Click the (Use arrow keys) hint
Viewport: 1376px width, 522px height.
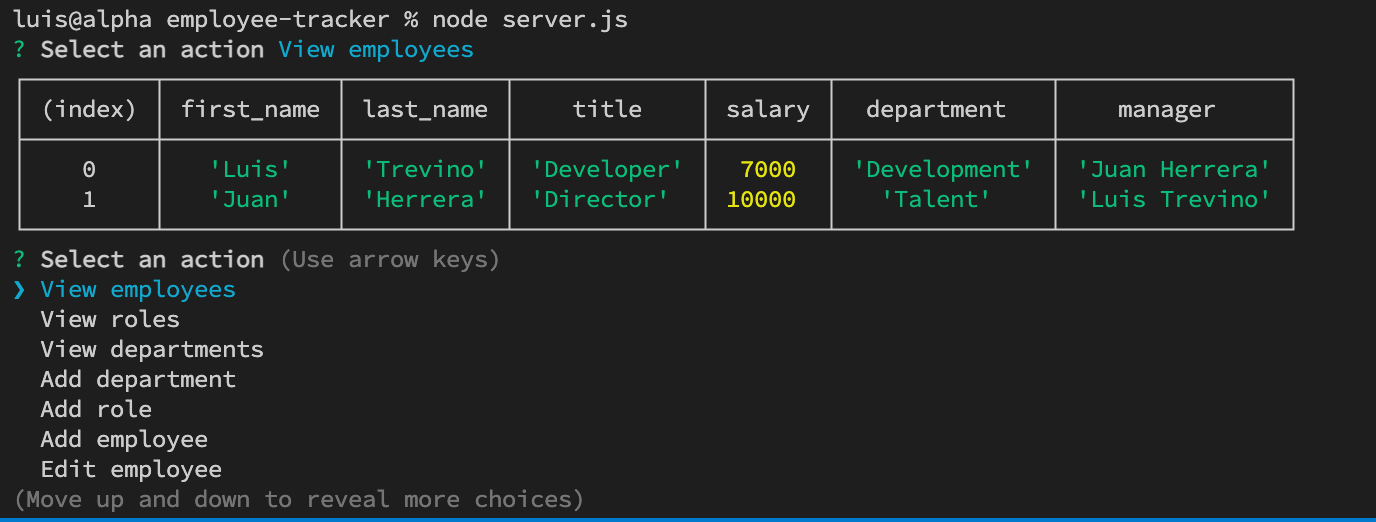[x=390, y=260]
